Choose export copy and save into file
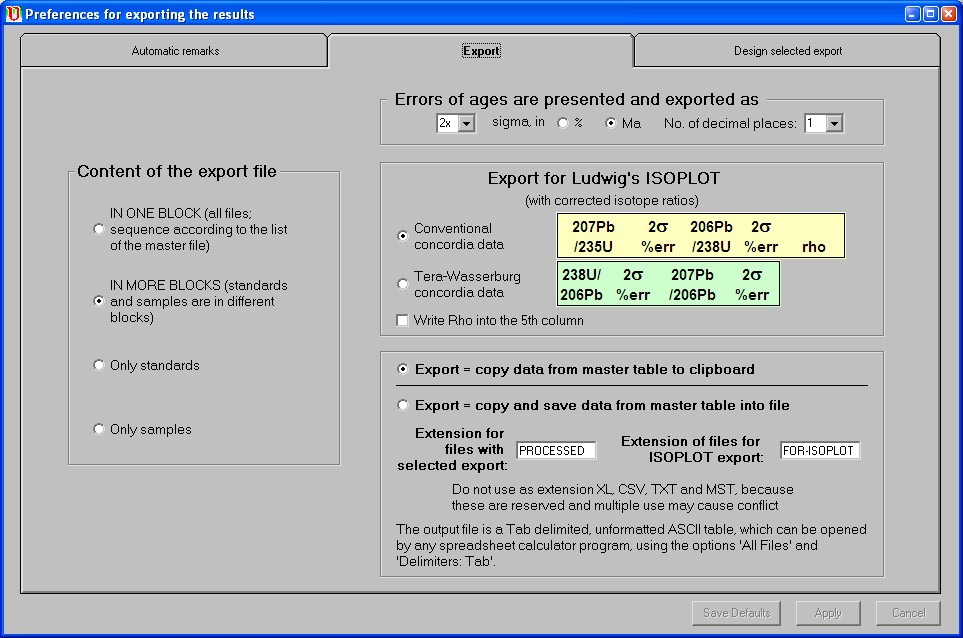Screen dimensions: 963x638 tap(402, 405)
